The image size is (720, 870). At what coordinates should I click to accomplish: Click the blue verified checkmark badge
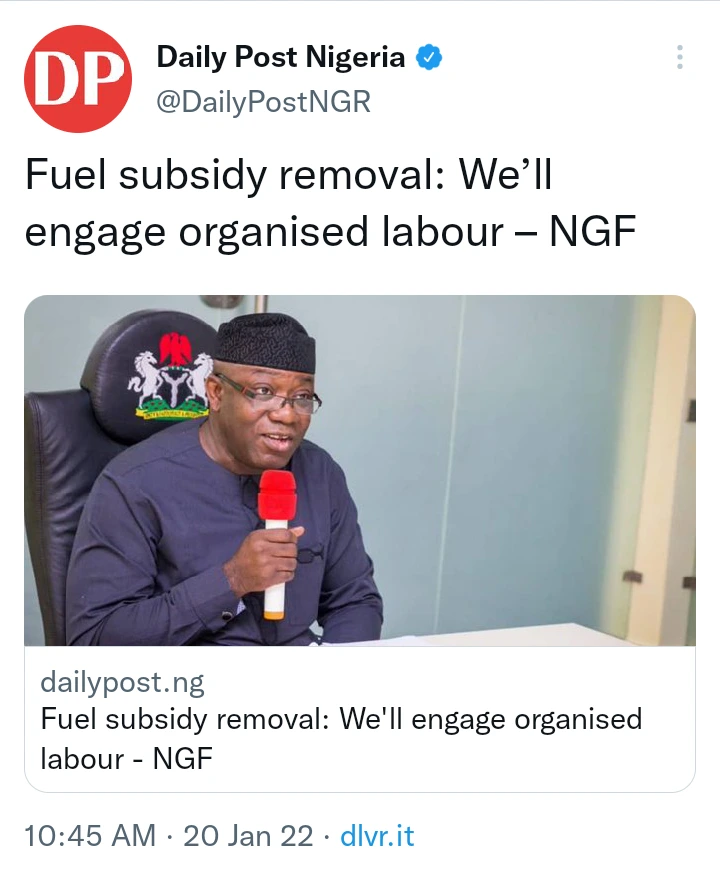pos(429,57)
